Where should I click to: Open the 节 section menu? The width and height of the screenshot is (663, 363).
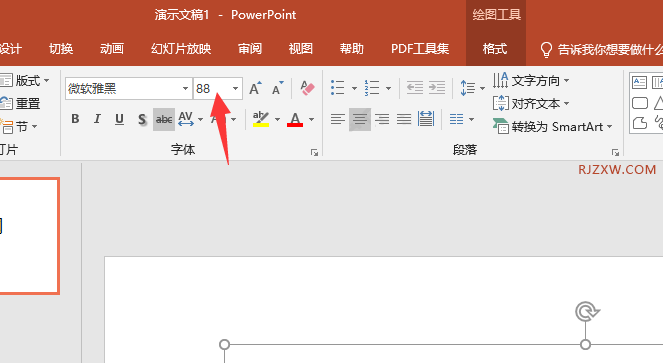click(19, 126)
